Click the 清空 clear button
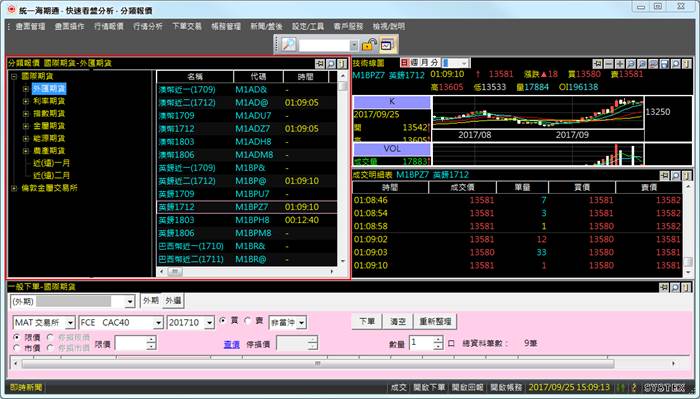The image size is (700, 399). (x=397, y=321)
